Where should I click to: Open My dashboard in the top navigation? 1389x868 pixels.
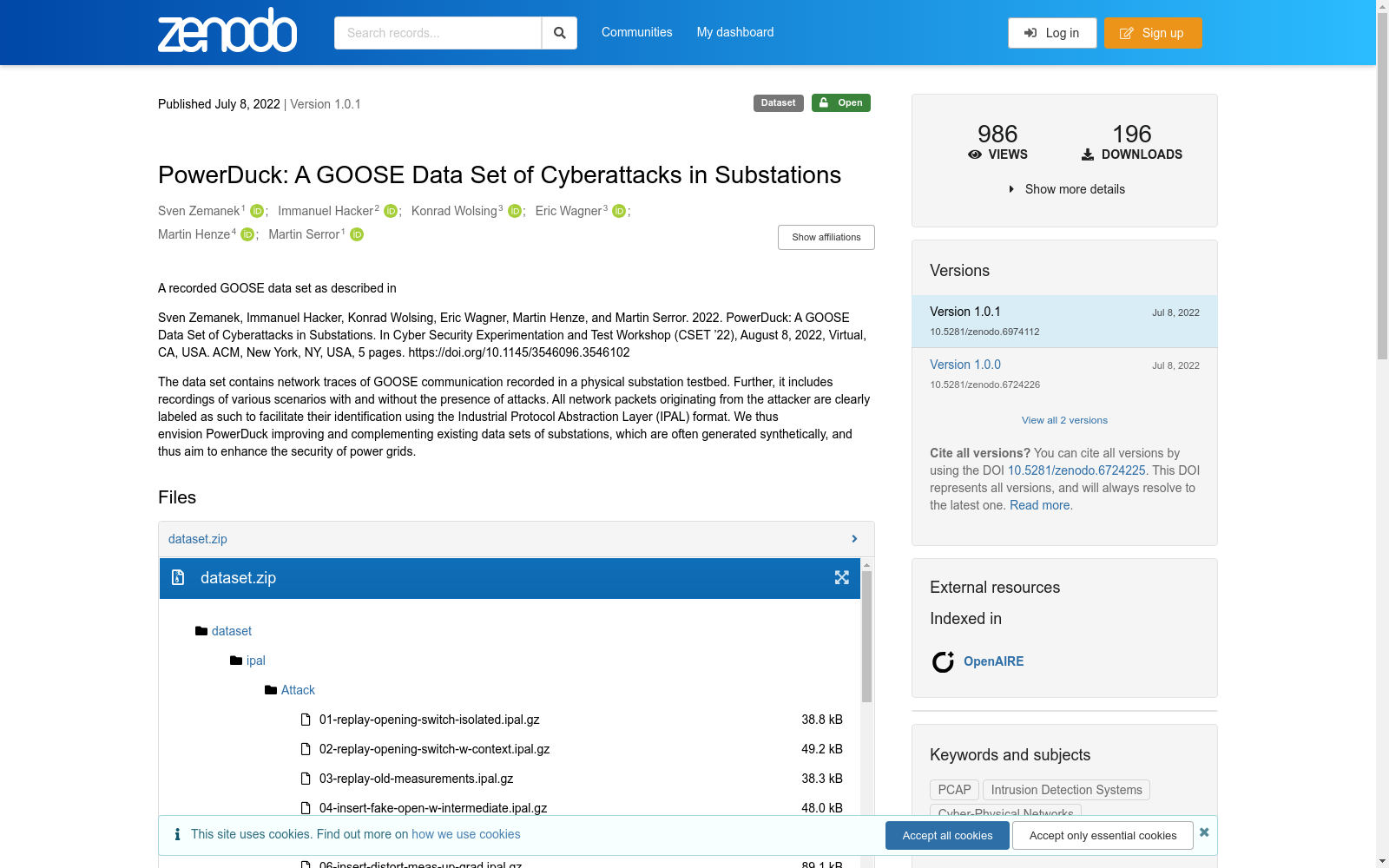(x=735, y=32)
